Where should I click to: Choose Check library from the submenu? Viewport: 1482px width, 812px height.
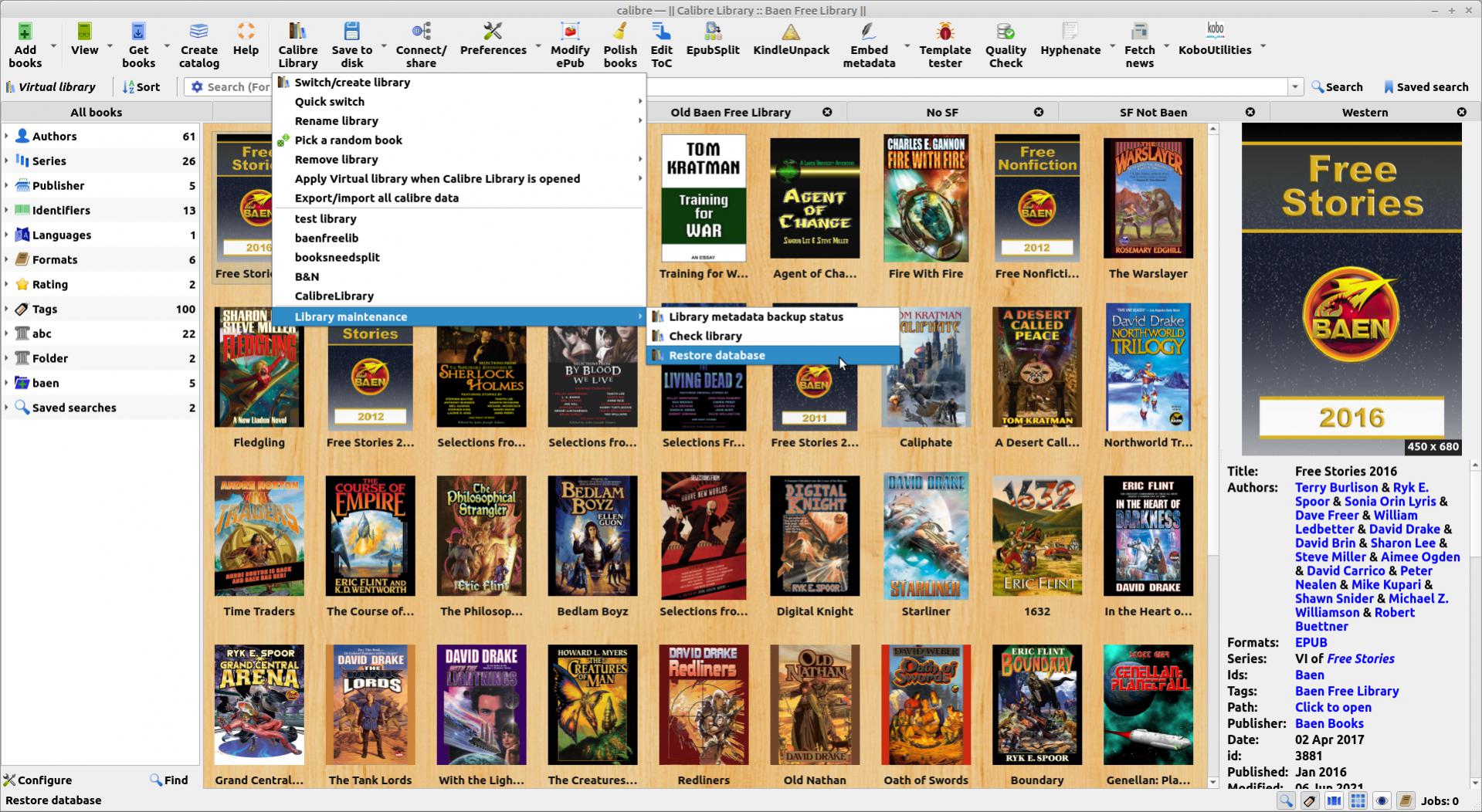pos(773,336)
